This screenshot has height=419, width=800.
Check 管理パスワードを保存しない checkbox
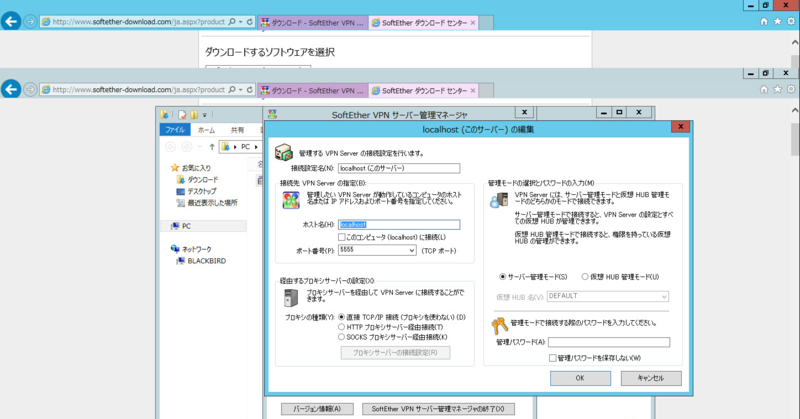tap(553, 358)
